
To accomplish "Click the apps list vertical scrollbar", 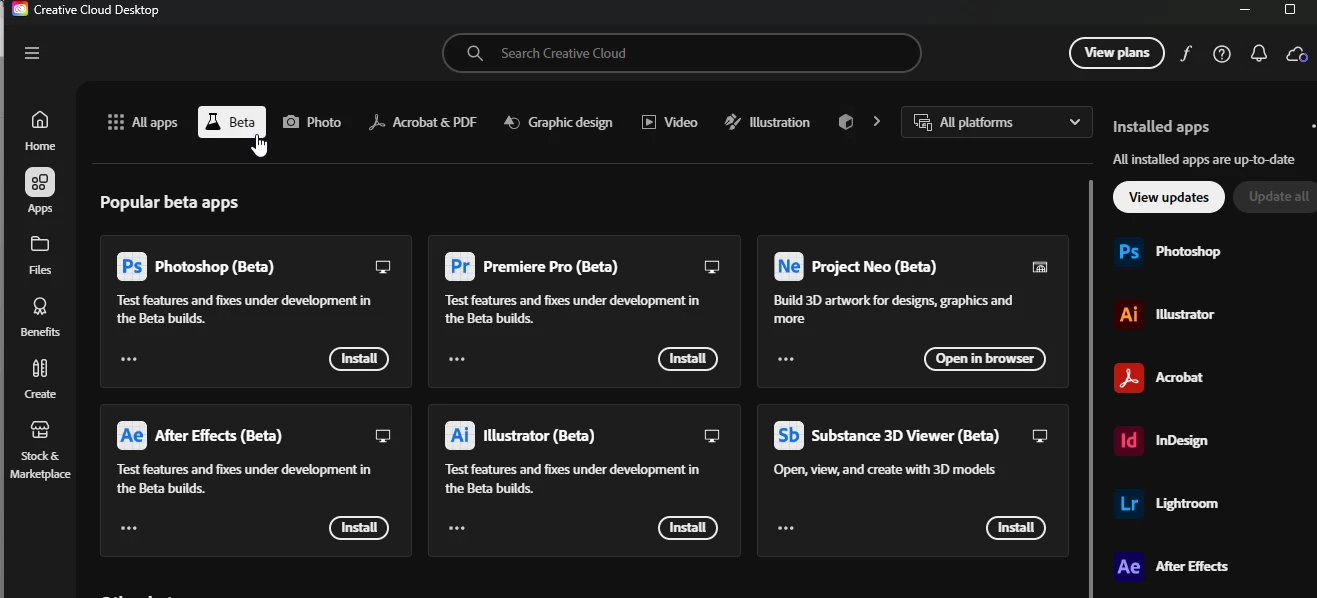I will tap(1090, 388).
